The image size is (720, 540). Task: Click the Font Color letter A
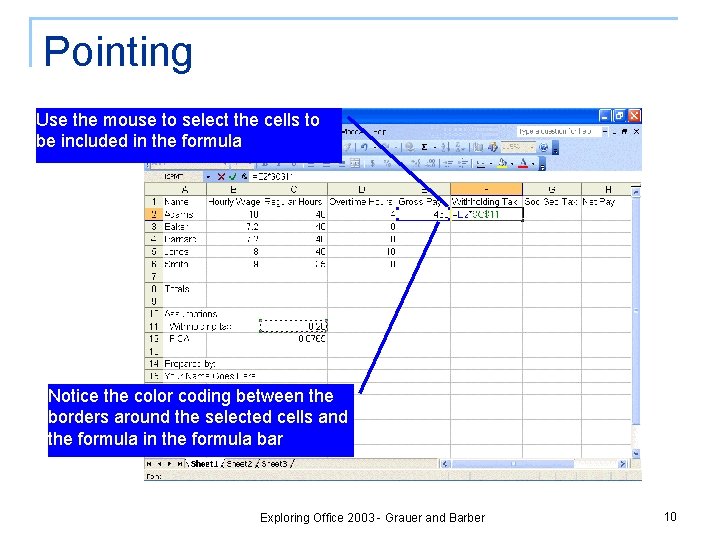[x=523, y=163]
